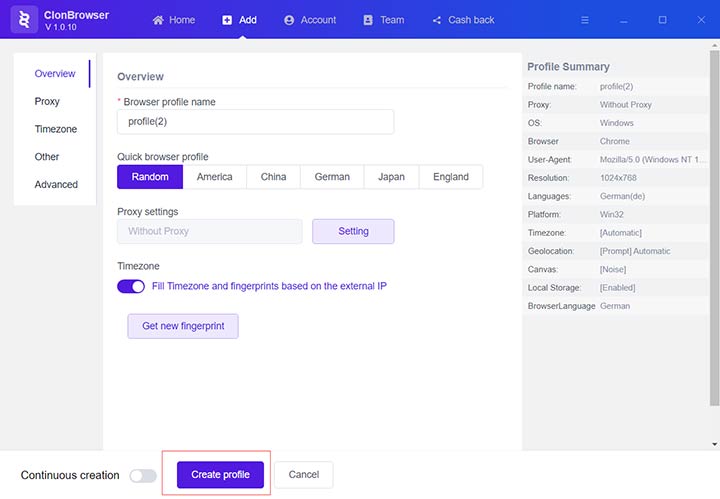Select the Japan quick profile

(x=391, y=177)
